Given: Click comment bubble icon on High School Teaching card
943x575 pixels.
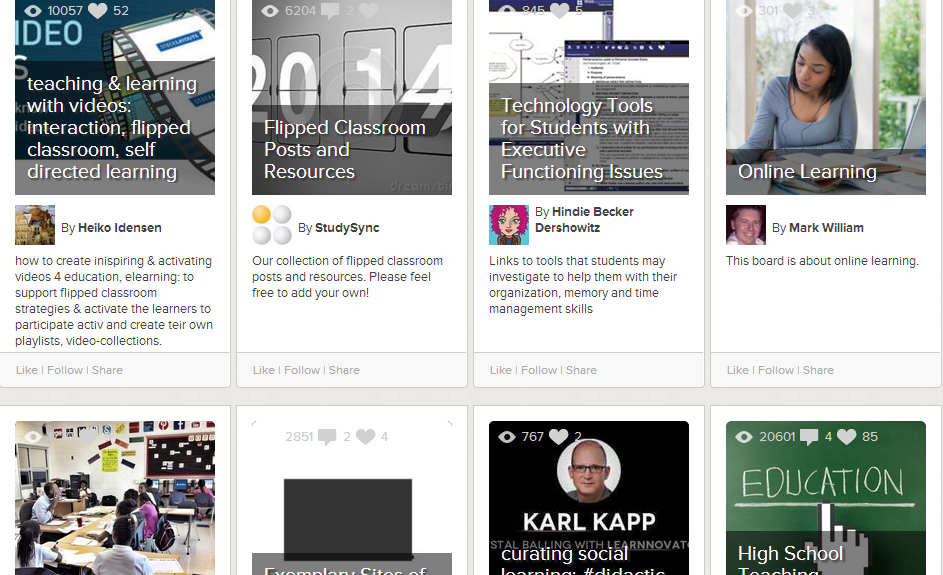Looking at the screenshot, I should [x=808, y=437].
